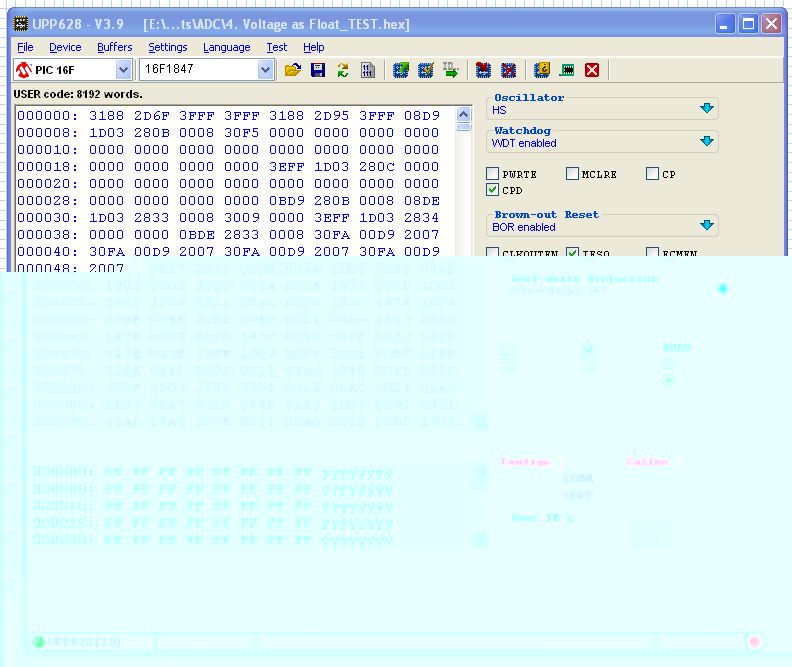Image resolution: width=792 pixels, height=667 pixels.
Task: Open a hex file with the folder icon
Action: [293, 70]
